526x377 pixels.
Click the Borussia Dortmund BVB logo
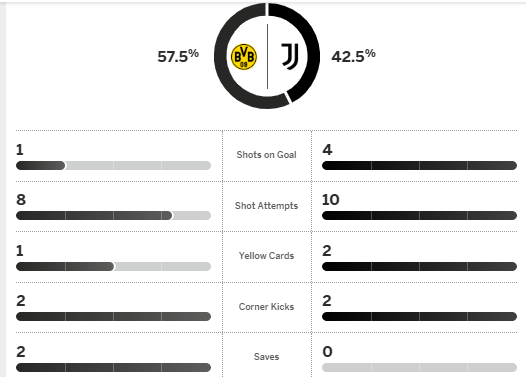click(244, 57)
